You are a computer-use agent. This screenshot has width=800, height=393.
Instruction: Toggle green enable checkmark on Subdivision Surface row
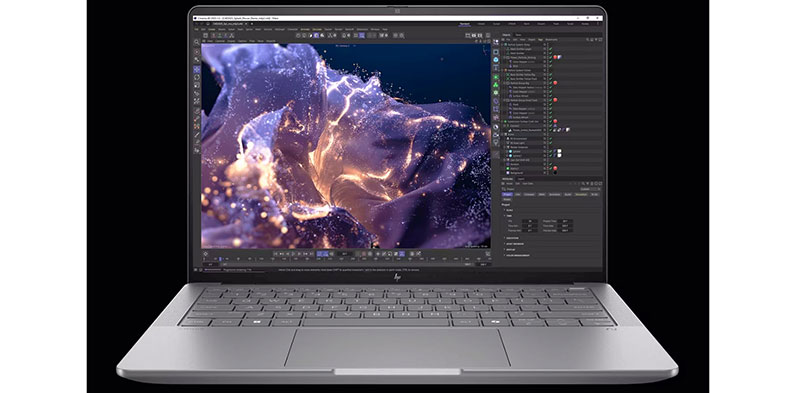pyautogui.click(x=551, y=121)
